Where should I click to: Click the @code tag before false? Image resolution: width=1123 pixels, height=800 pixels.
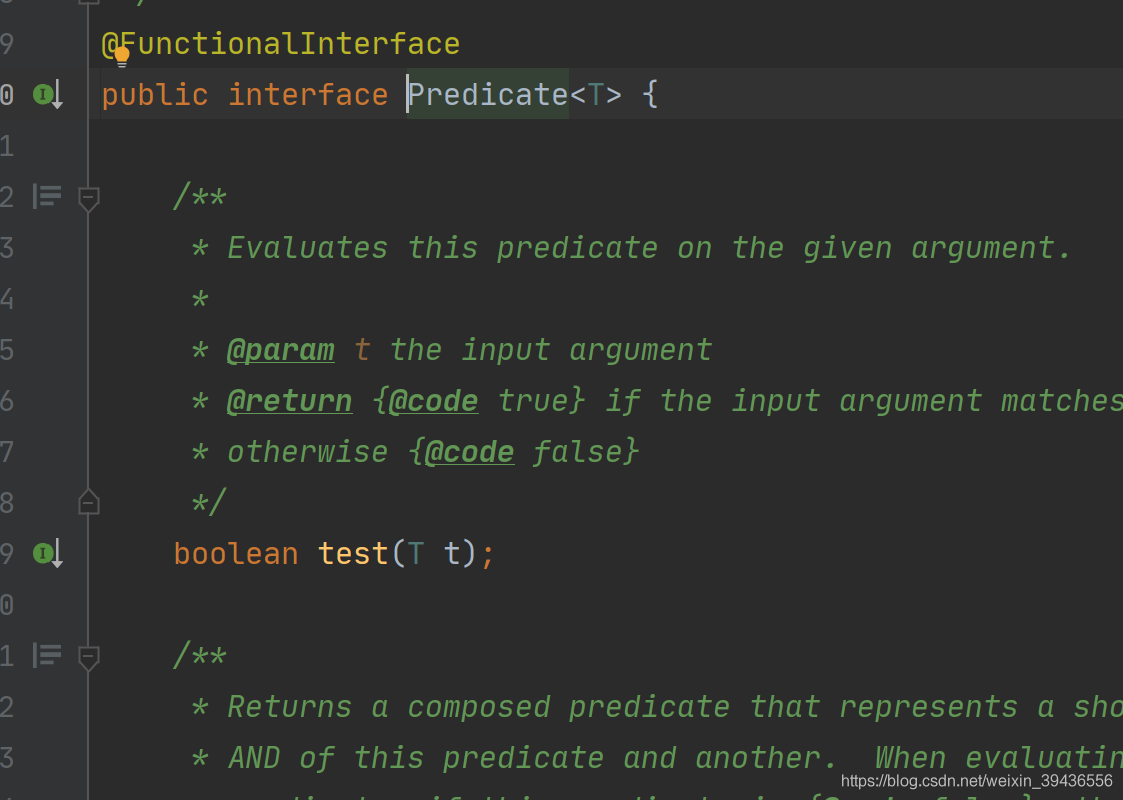[469, 452]
